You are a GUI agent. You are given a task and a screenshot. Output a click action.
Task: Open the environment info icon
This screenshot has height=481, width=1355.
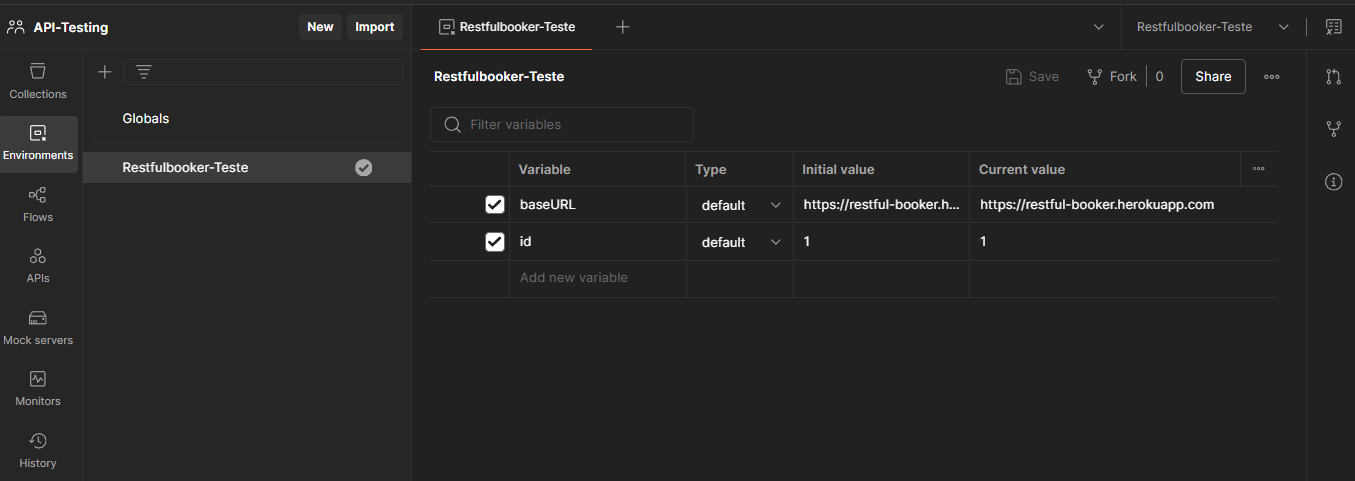click(x=1333, y=182)
